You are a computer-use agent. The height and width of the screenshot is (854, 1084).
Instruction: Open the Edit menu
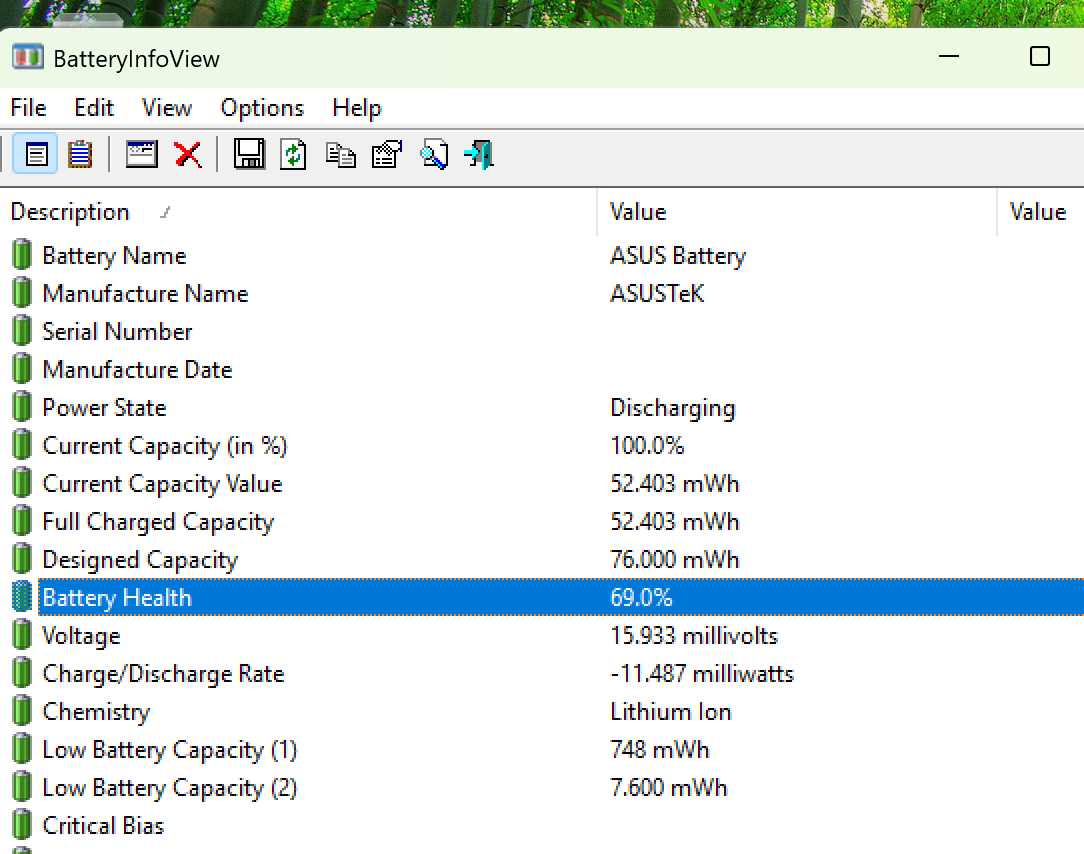point(94,108)
